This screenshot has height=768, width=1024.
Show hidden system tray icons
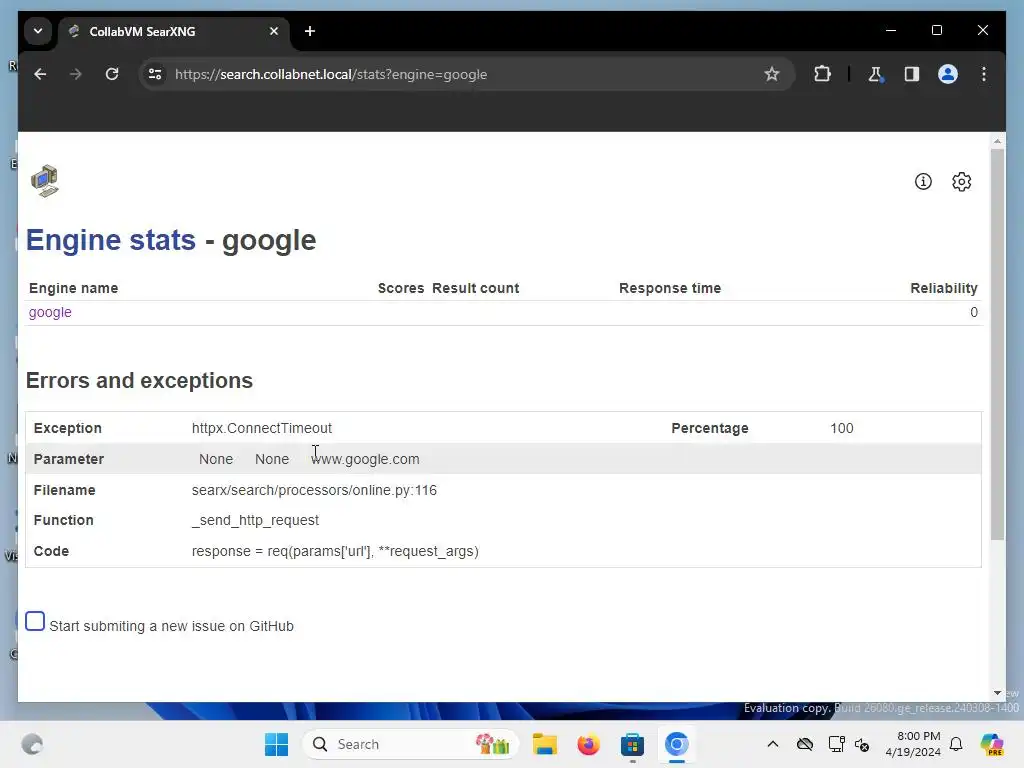[x=773, y=744]
